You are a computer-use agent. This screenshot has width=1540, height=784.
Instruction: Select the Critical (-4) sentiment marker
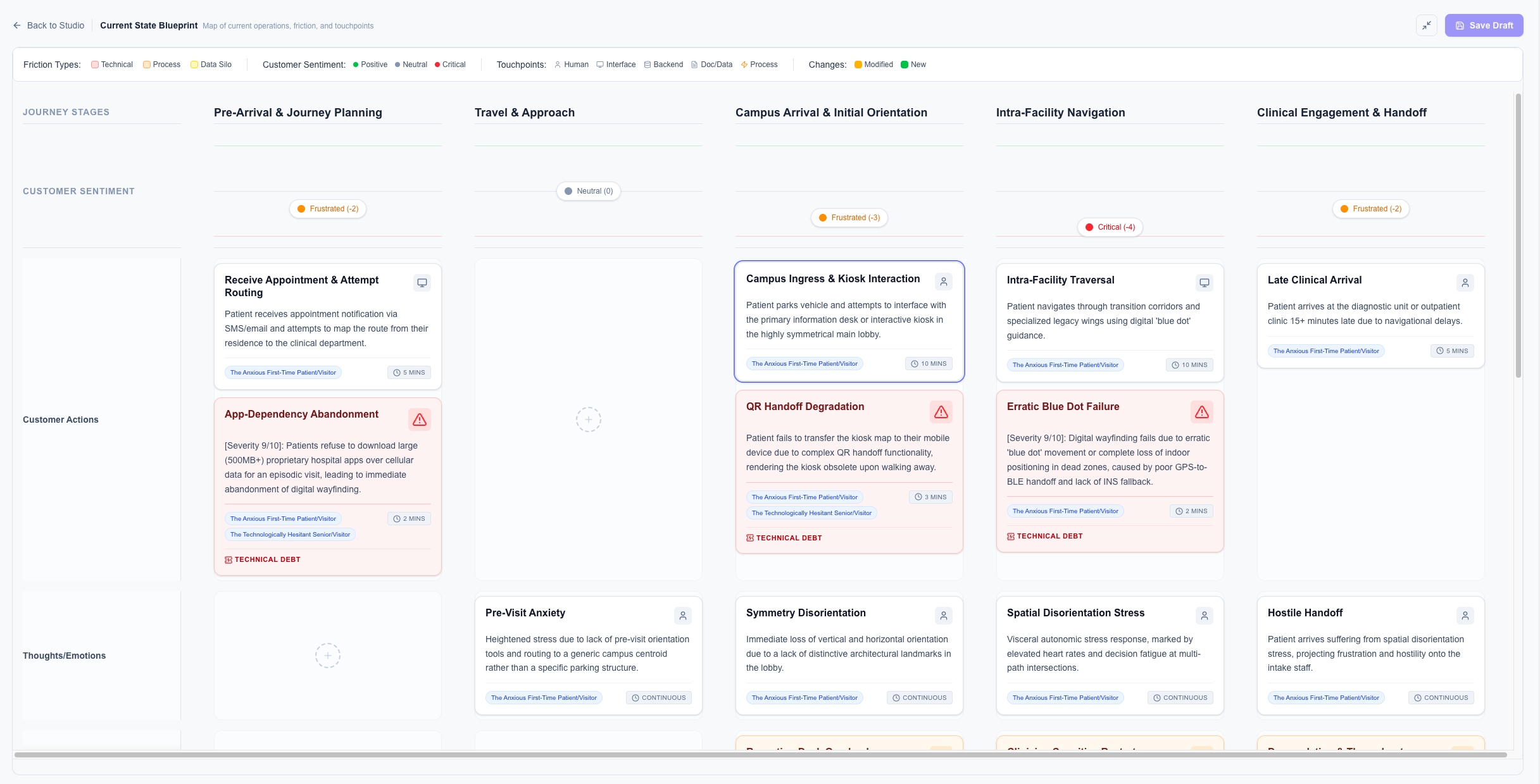click(1110, 227)
